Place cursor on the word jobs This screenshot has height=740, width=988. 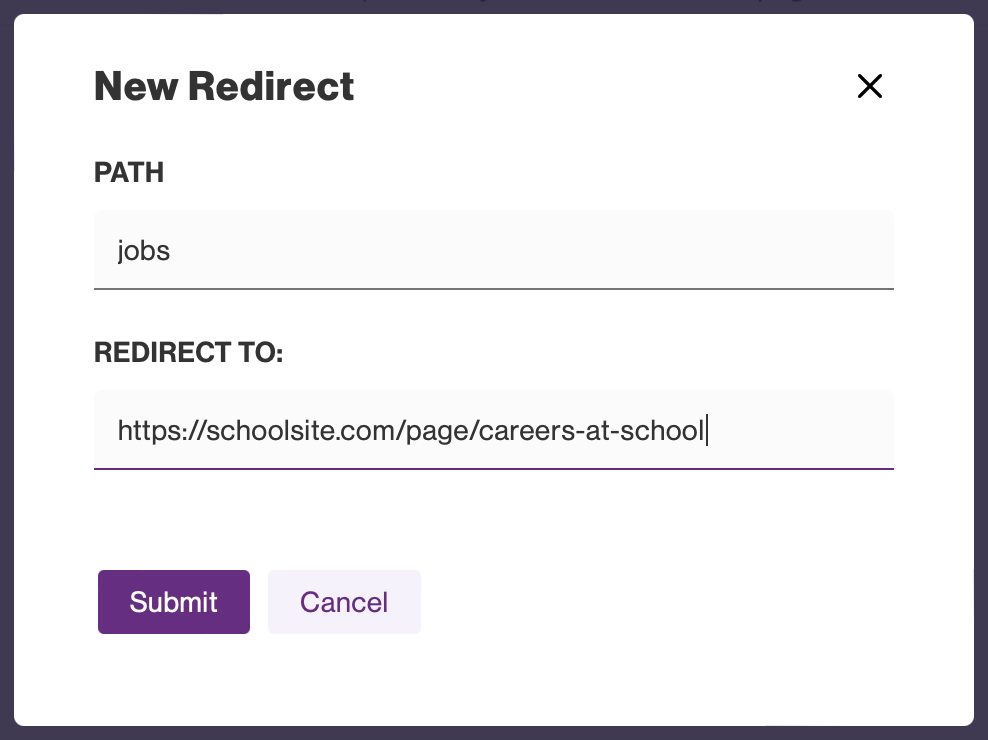click(144, 250)
